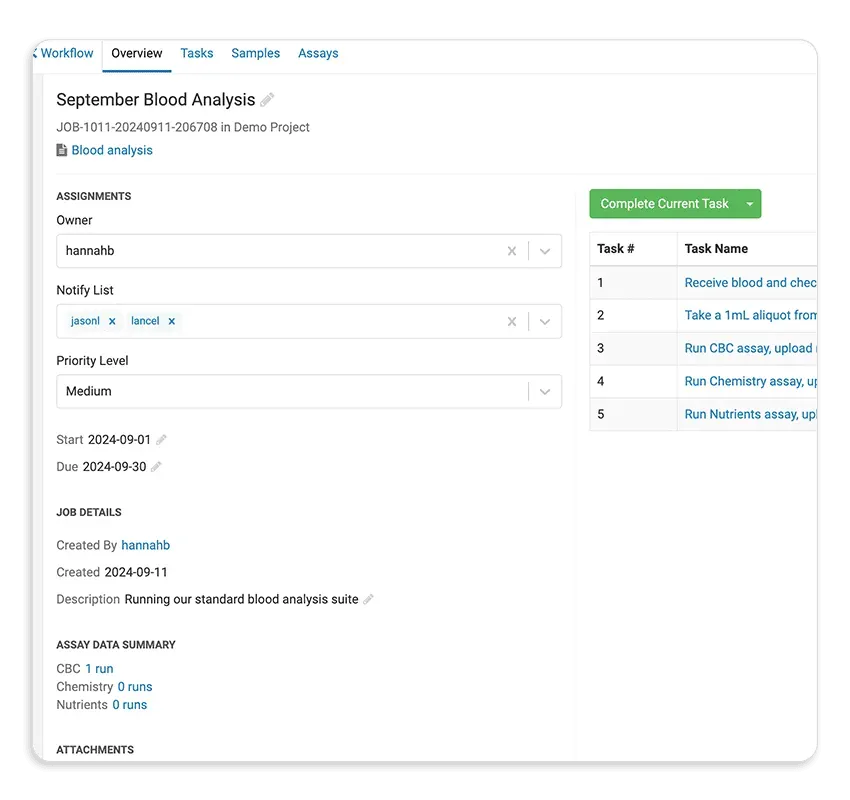The width and height of the screenshot is (850, 800).
Task: Go back to Workflow
Action: tap(65, 53)
